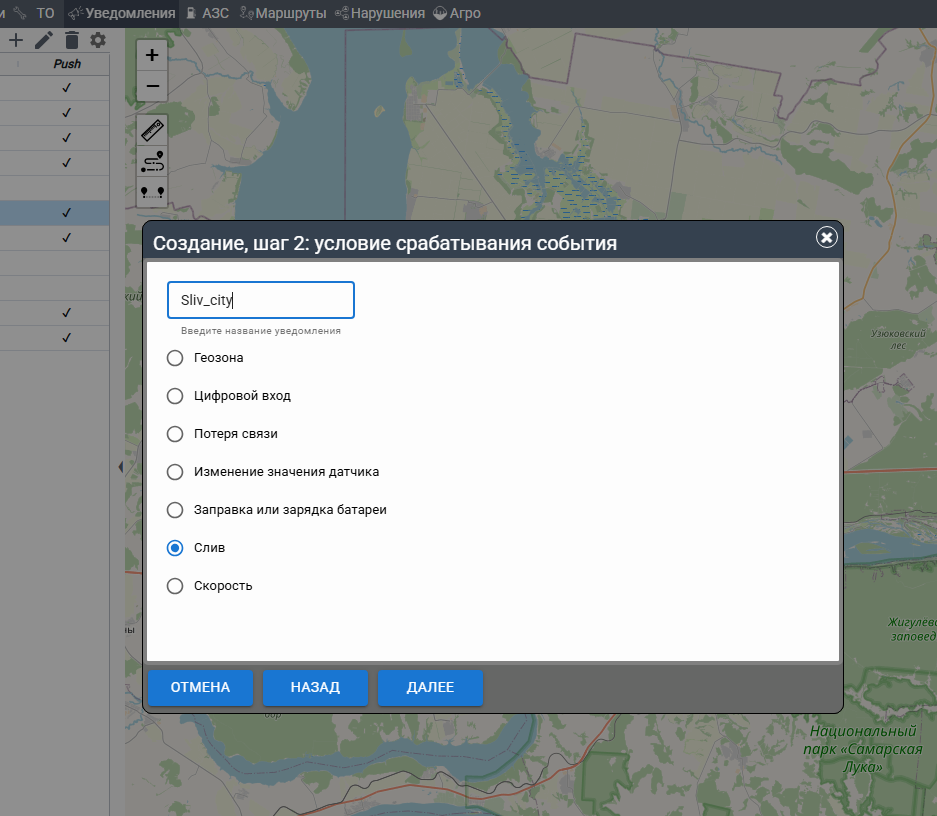Open the Маршруты tab
937x816 pixels.
pyautogui.click(x=283, y=13)
